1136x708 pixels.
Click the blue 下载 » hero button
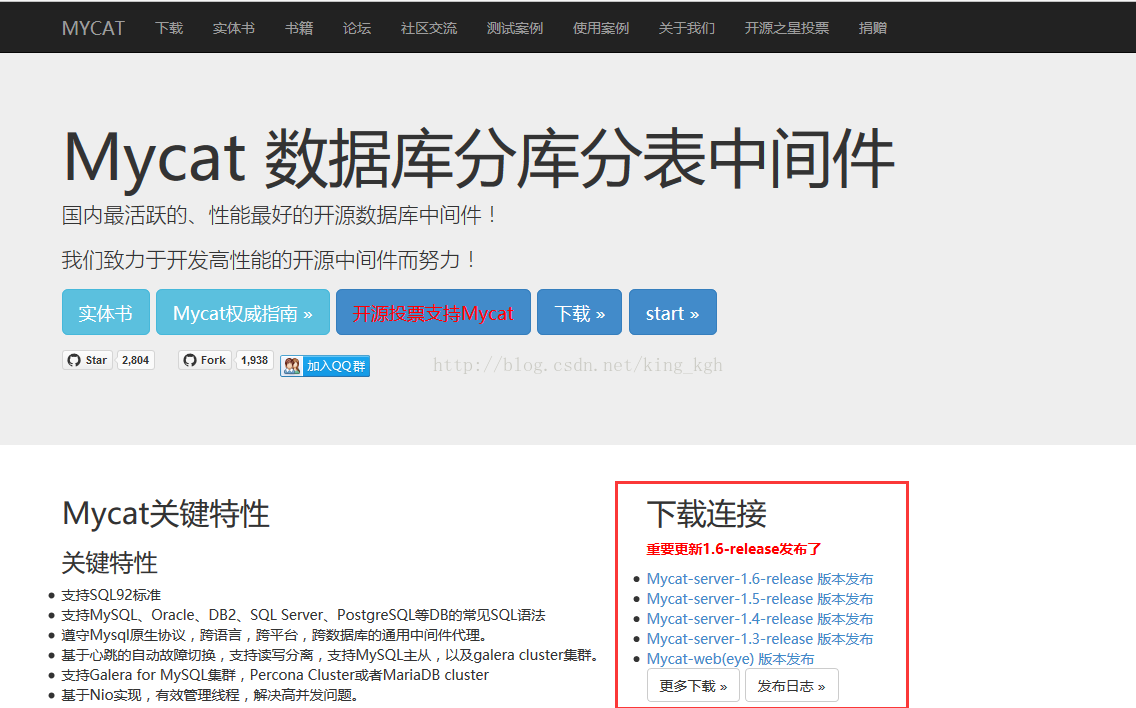580,312
